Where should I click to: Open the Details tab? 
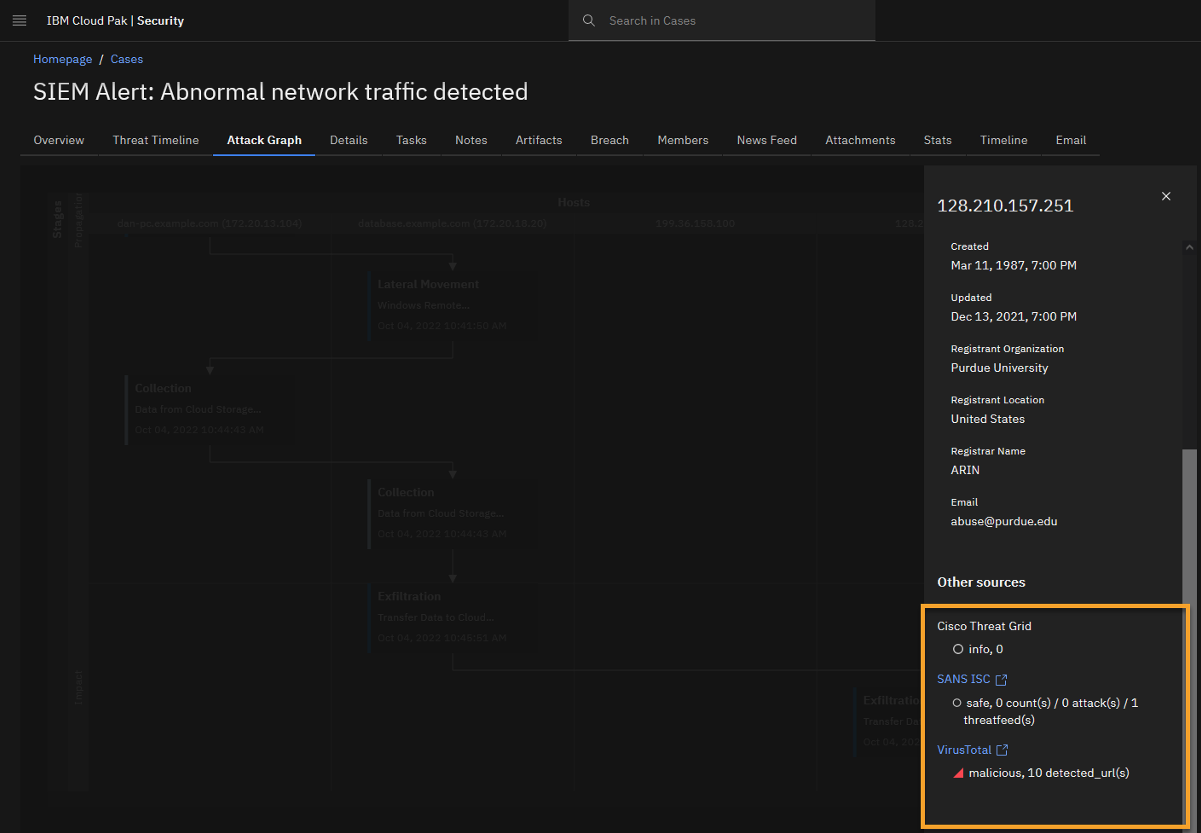click(x=349, y=140)
